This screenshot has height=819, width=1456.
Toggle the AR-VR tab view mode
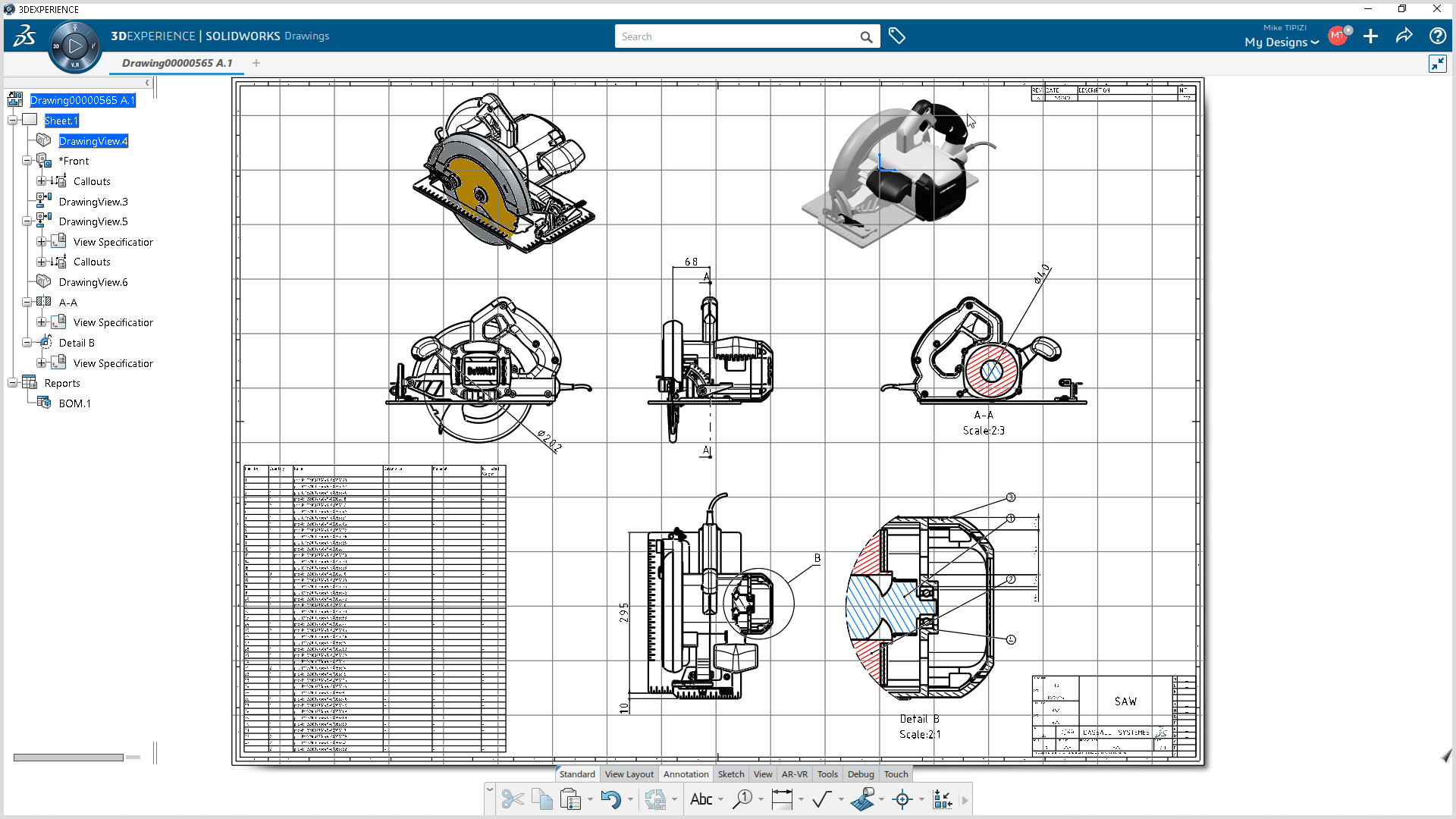tap(794, 774)
